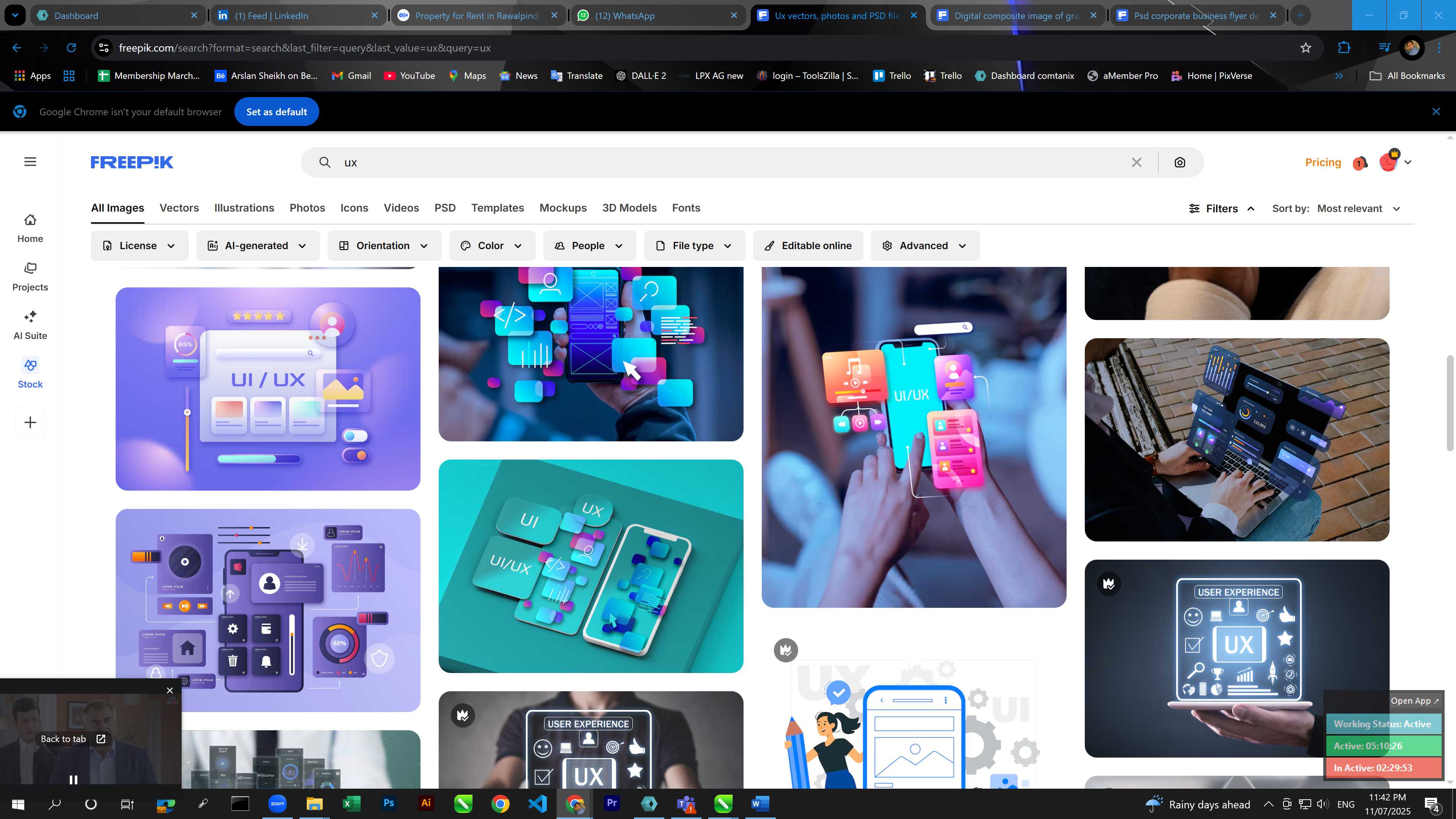Switch to Illustrations tab
This screenshot has width=1456, height=819.
(244, 208)
